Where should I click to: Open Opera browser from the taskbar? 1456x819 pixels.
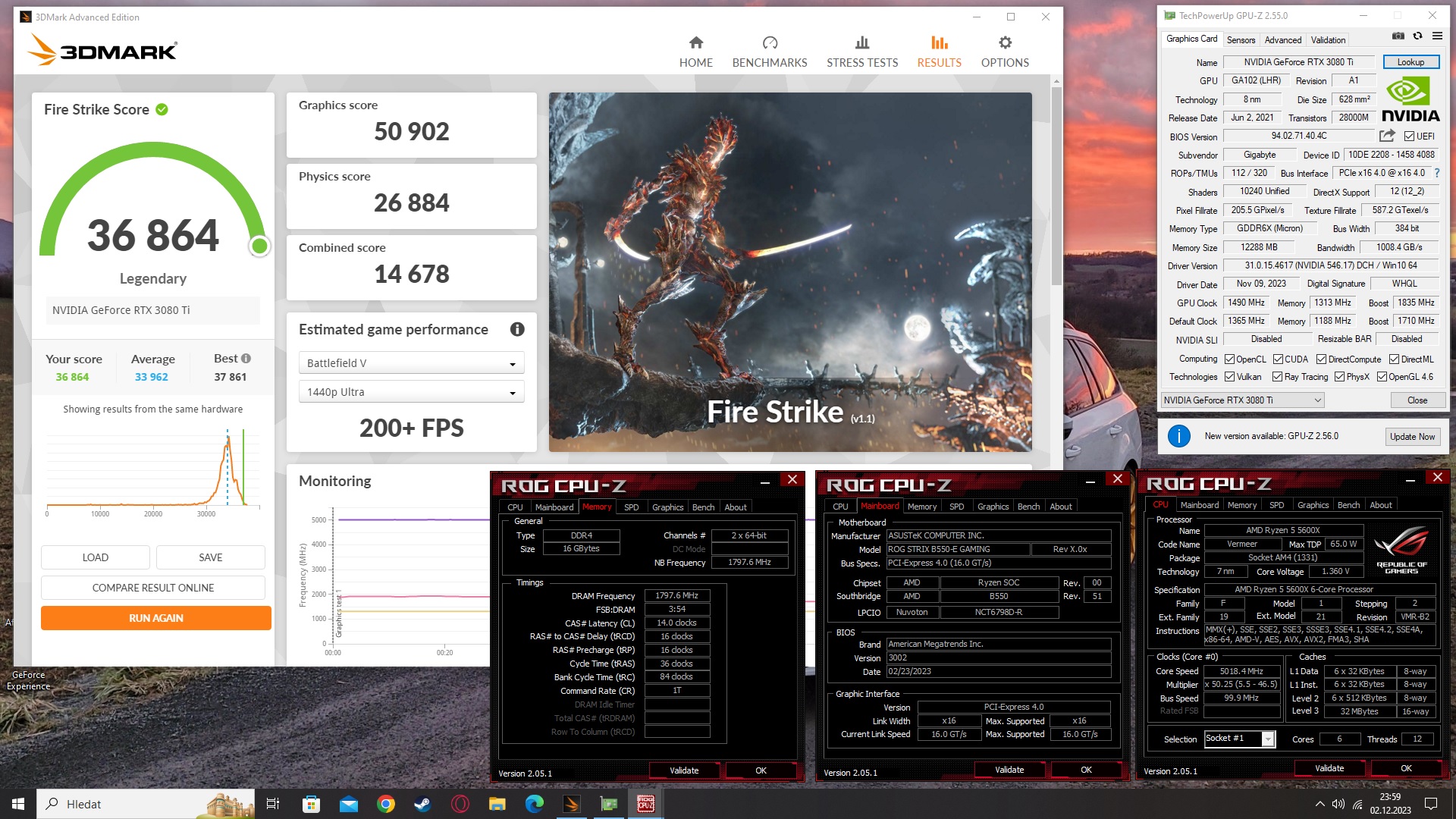[460, 804]
